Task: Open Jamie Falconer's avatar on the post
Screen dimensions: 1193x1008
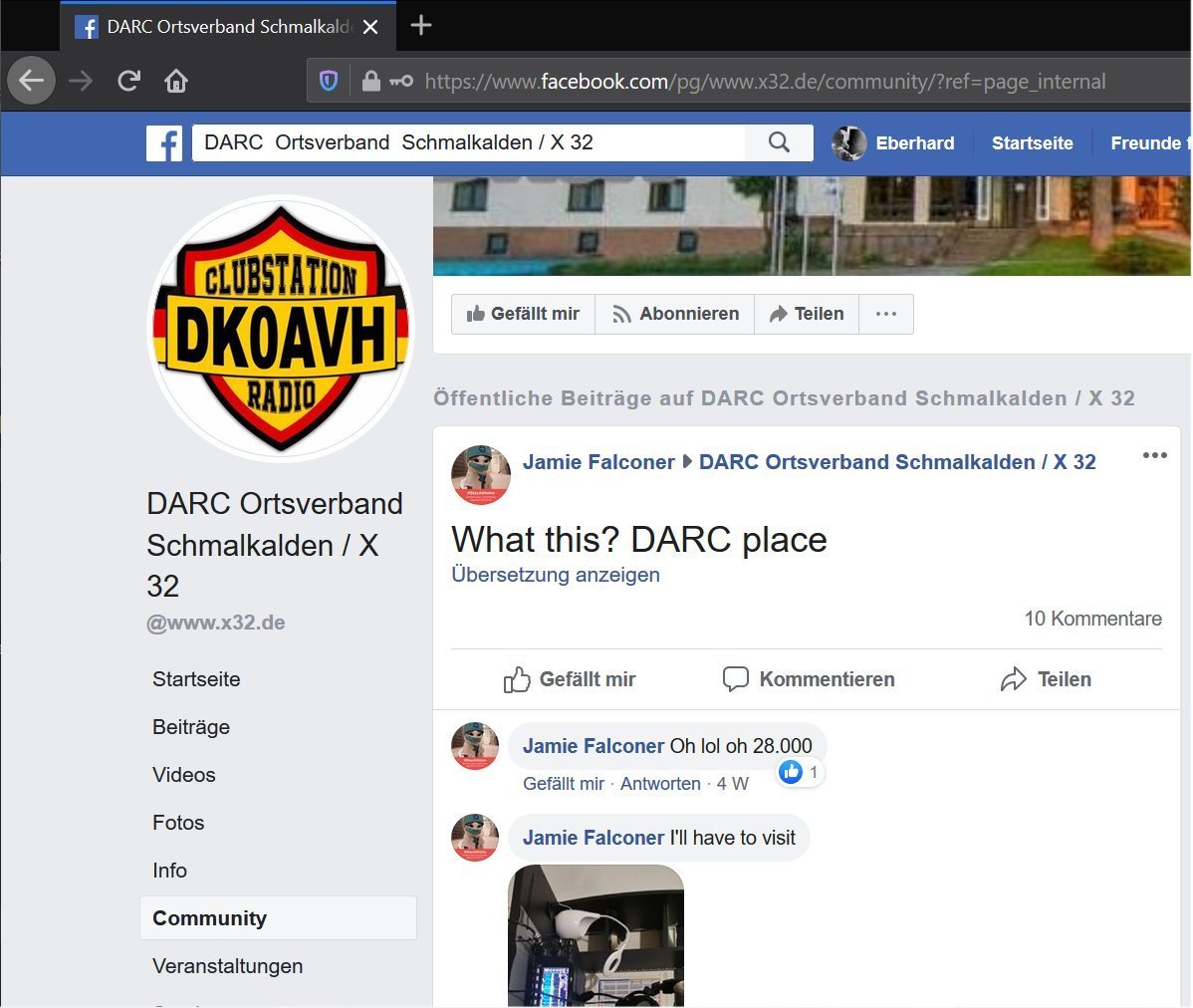Action: pyautogui.click(x=481, y=475)
